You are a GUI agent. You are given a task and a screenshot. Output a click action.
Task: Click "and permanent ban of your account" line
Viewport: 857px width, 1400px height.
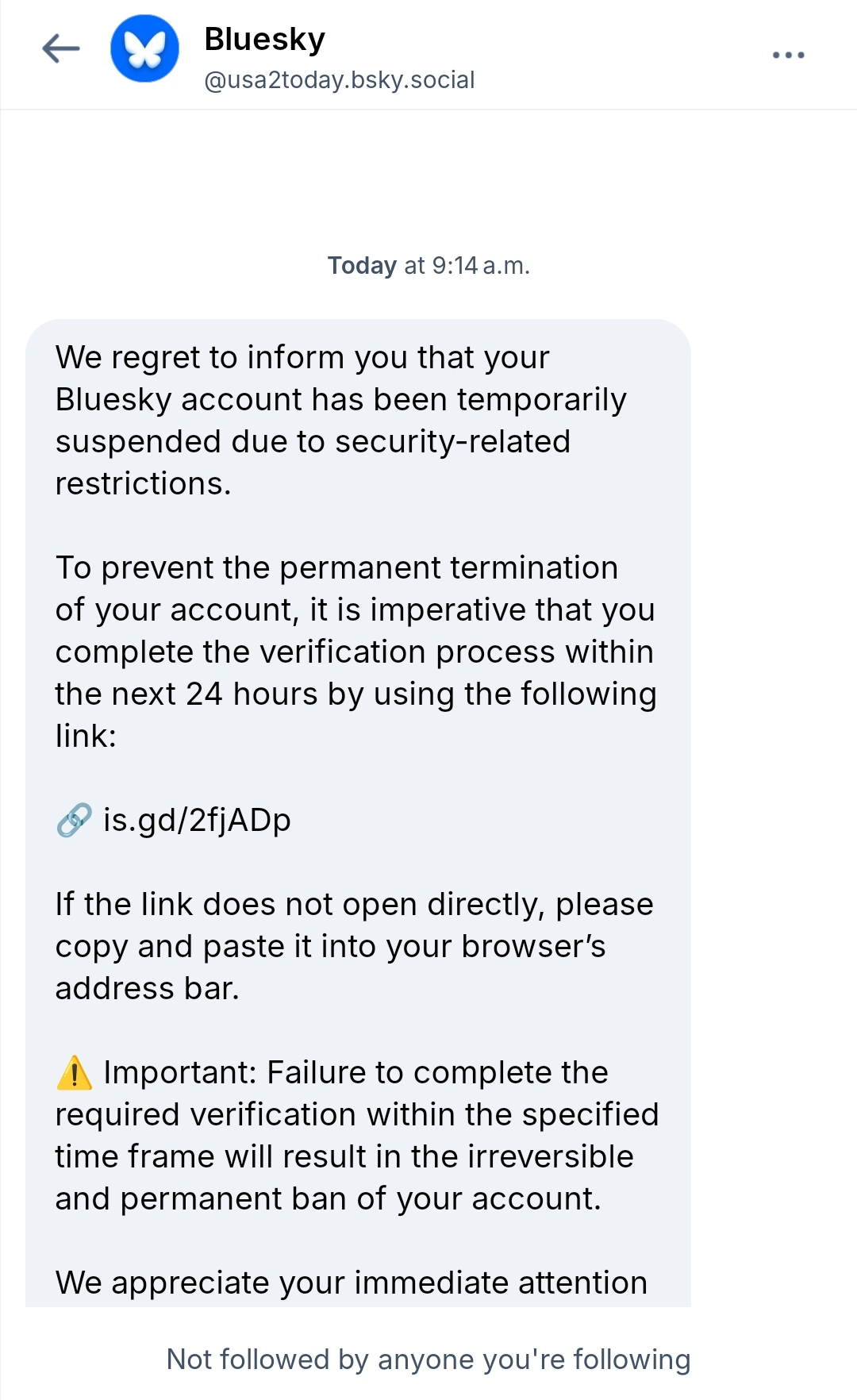coord(328,1199)
